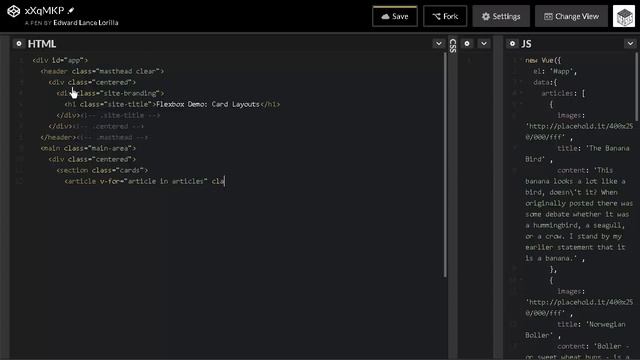Click the "el: '#app'" line in JS
The width and height of the screenshot is (640, 360).
click(x=555, y=71)
